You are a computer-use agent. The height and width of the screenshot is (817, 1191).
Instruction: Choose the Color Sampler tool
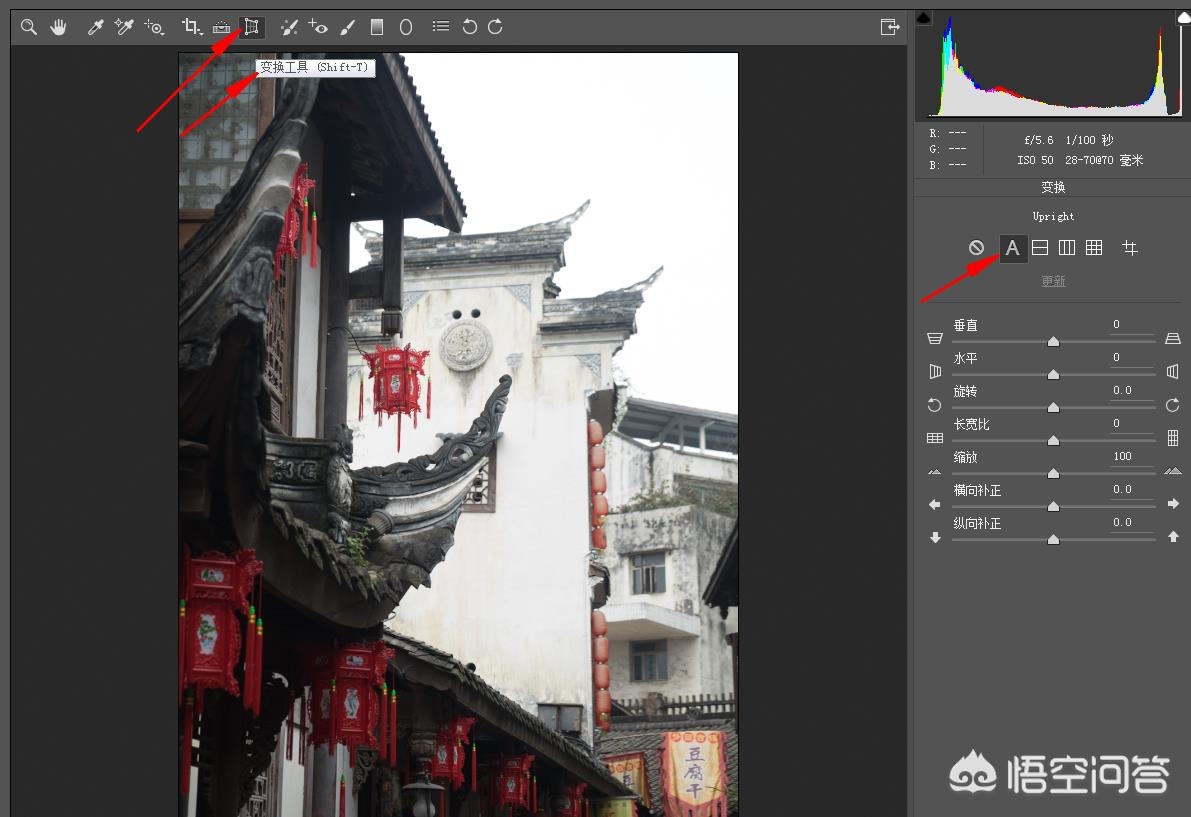pos(124,27)
